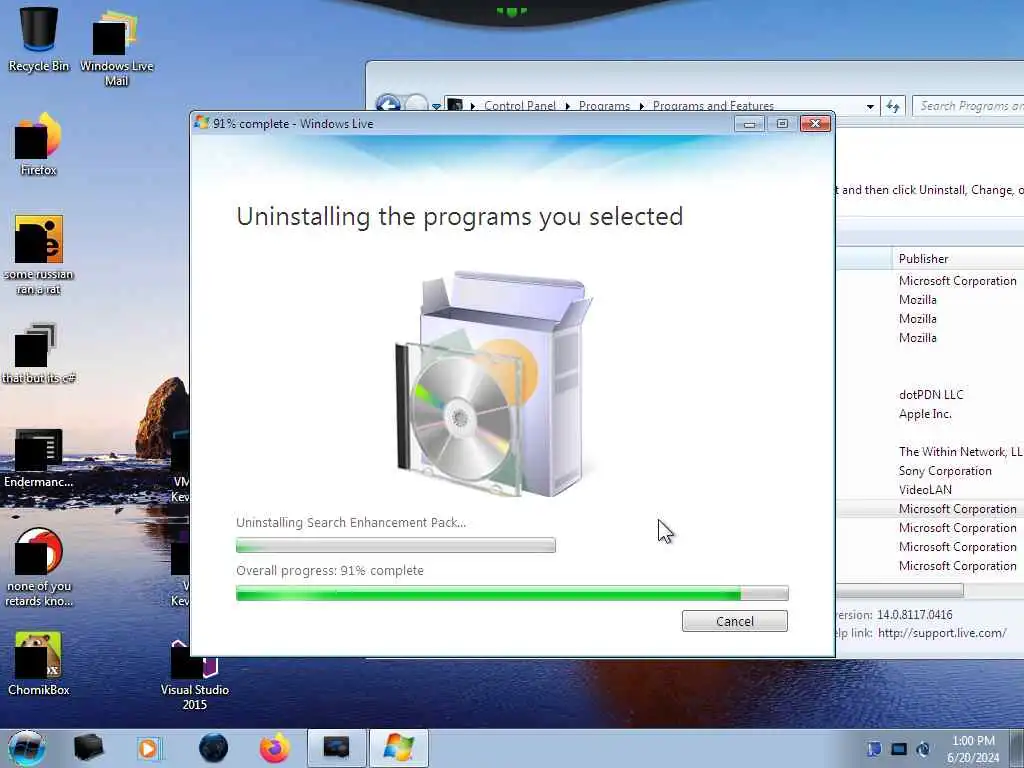1024x768 pixels.
Task: Switch to the dark monitor taskbar window
Action: coord(336,748)
